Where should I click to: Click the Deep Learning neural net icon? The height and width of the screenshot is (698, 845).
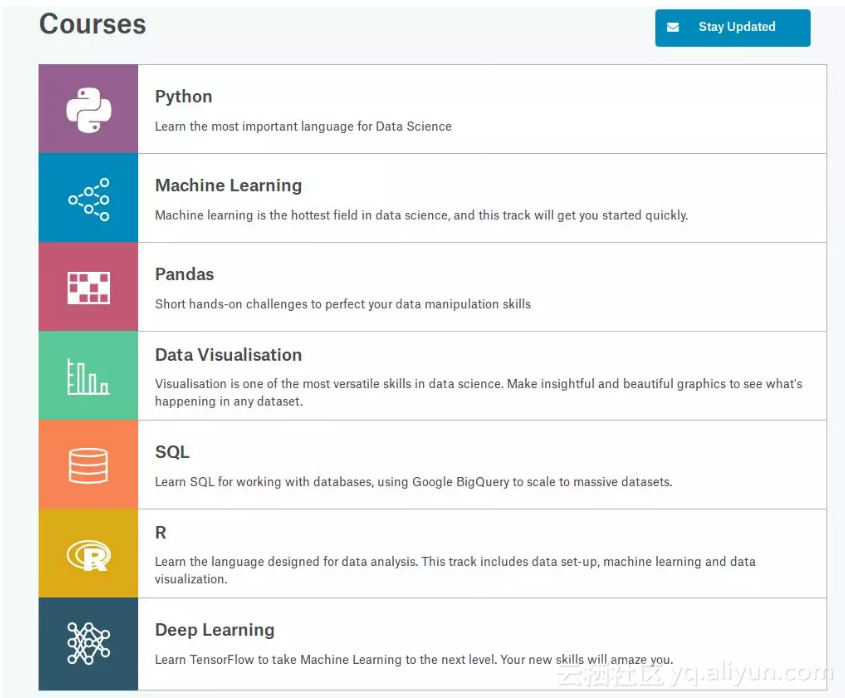point(88,643)
